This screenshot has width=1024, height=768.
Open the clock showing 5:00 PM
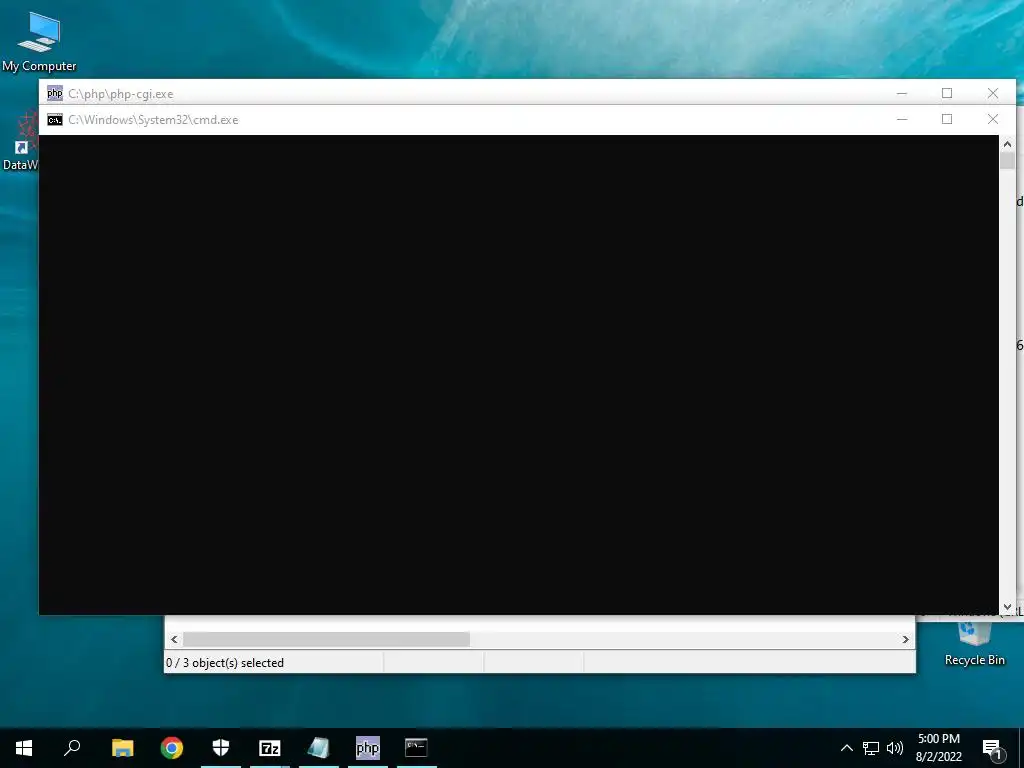938,748
